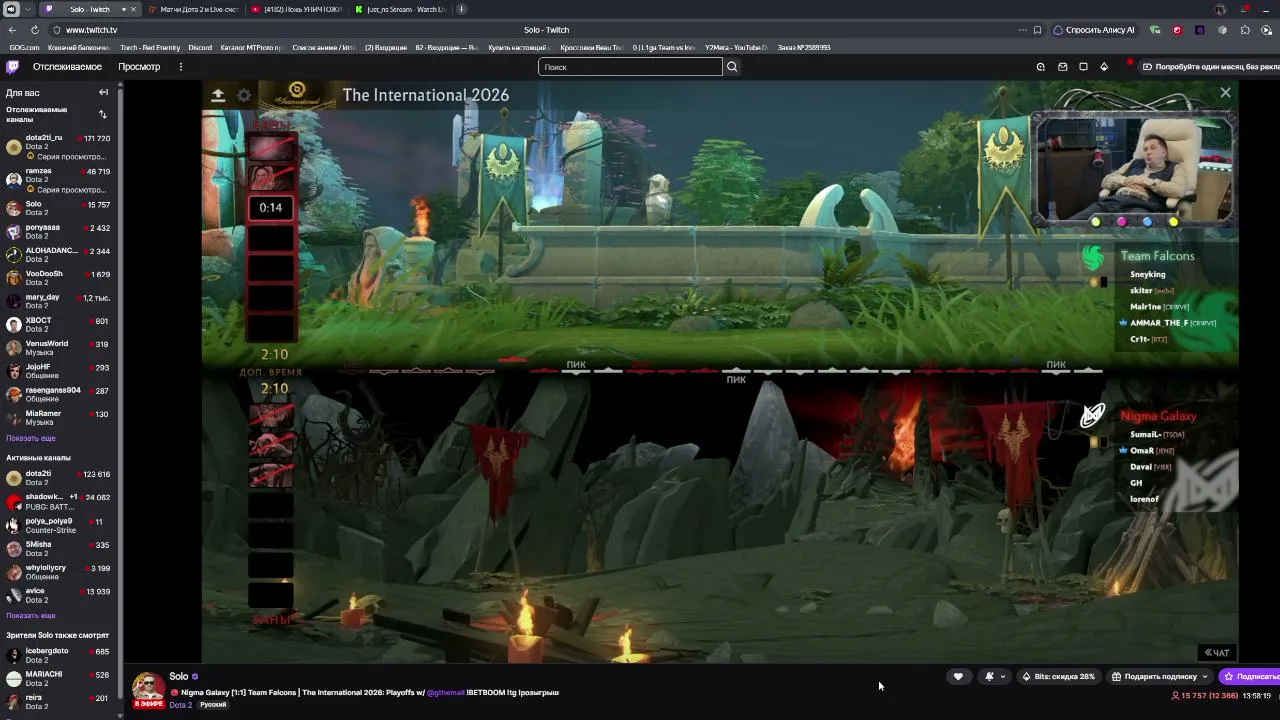Open the browser extensions puzzle icon
This screenshot has height=720, width=1280.
(x=1245, y=30)
